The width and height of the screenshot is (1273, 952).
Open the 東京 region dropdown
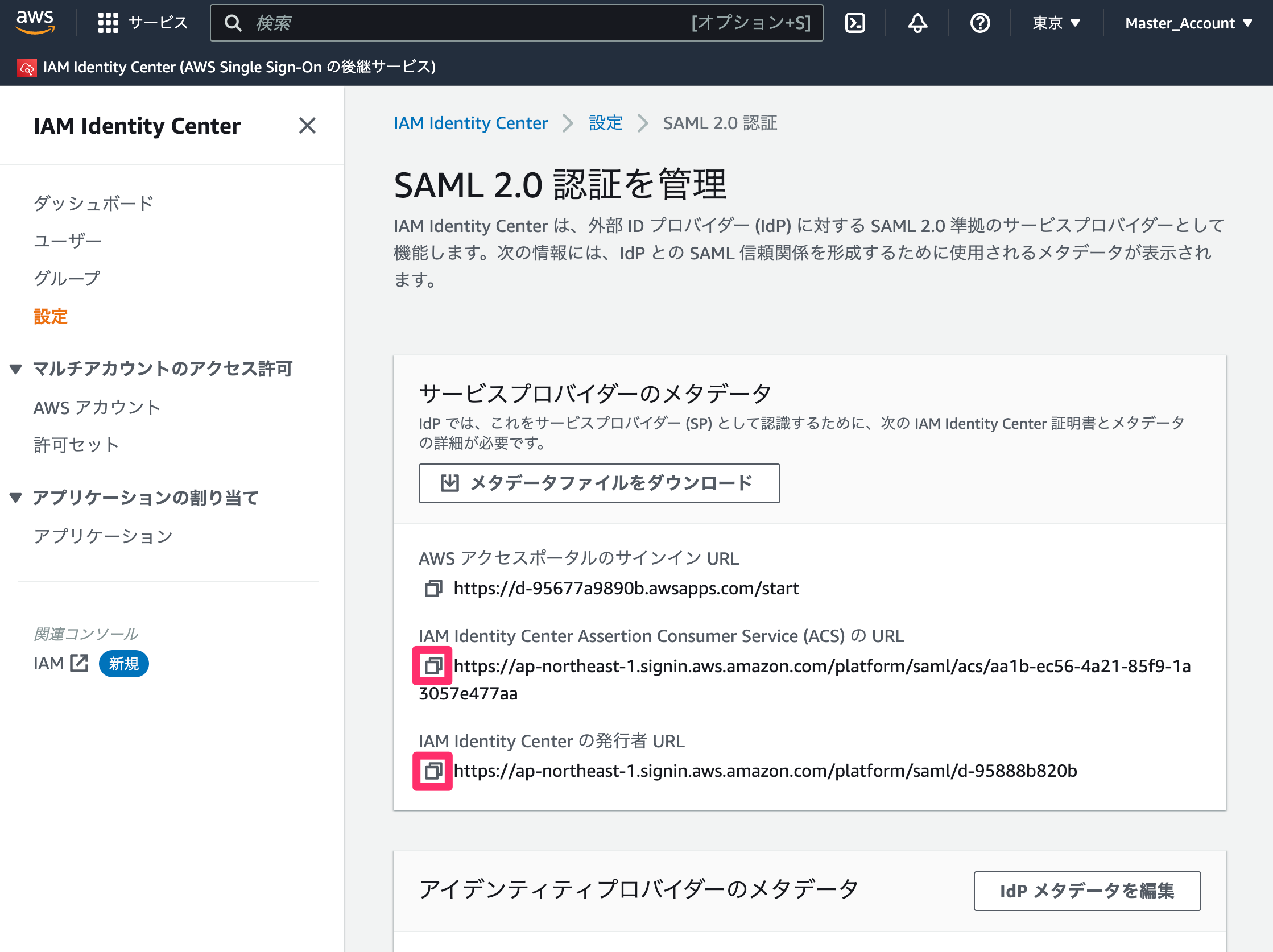[x=1056, y=23]
